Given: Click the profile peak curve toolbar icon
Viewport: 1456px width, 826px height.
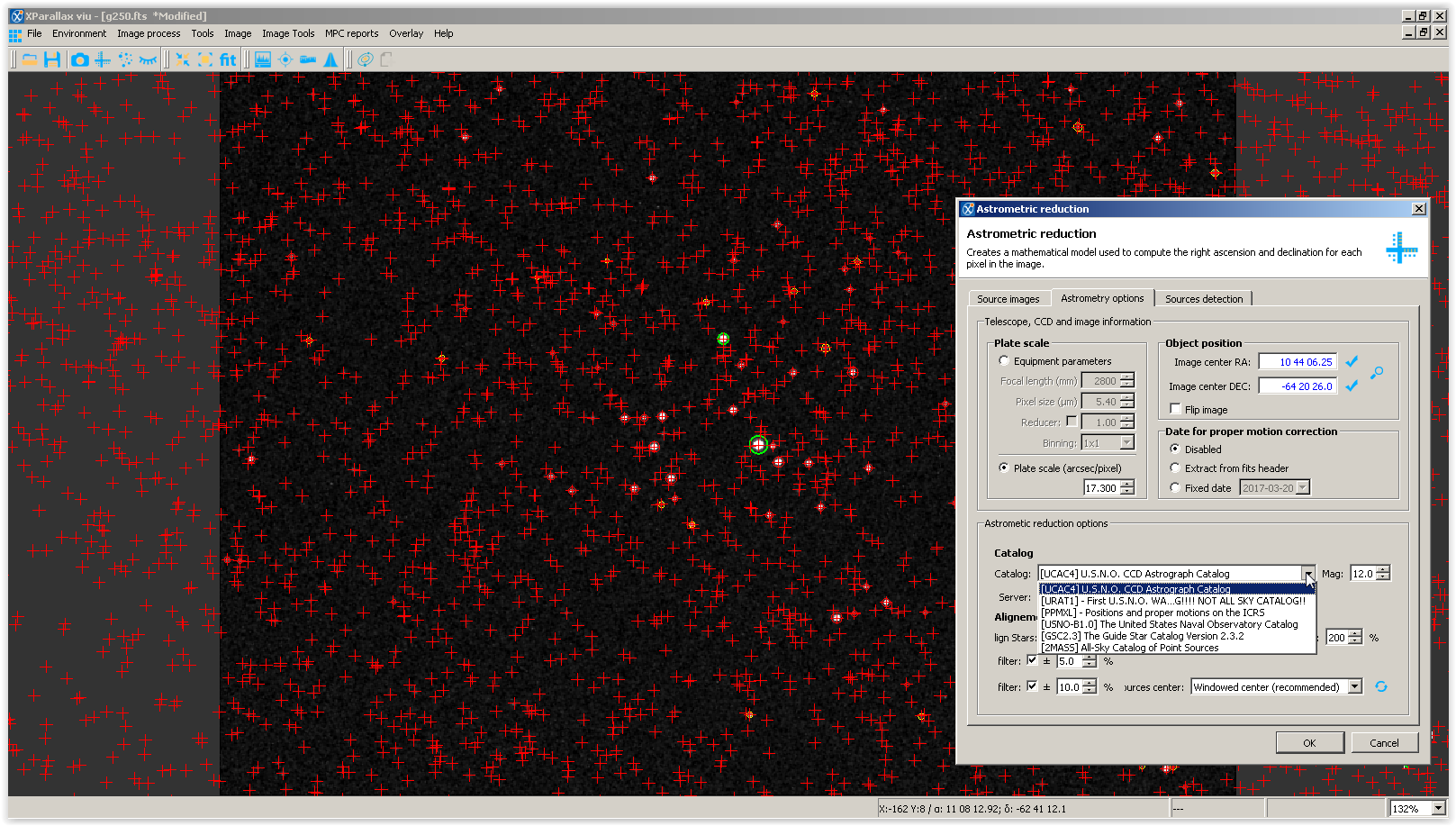Looking at the screenshot, I should tap(330, 59).
